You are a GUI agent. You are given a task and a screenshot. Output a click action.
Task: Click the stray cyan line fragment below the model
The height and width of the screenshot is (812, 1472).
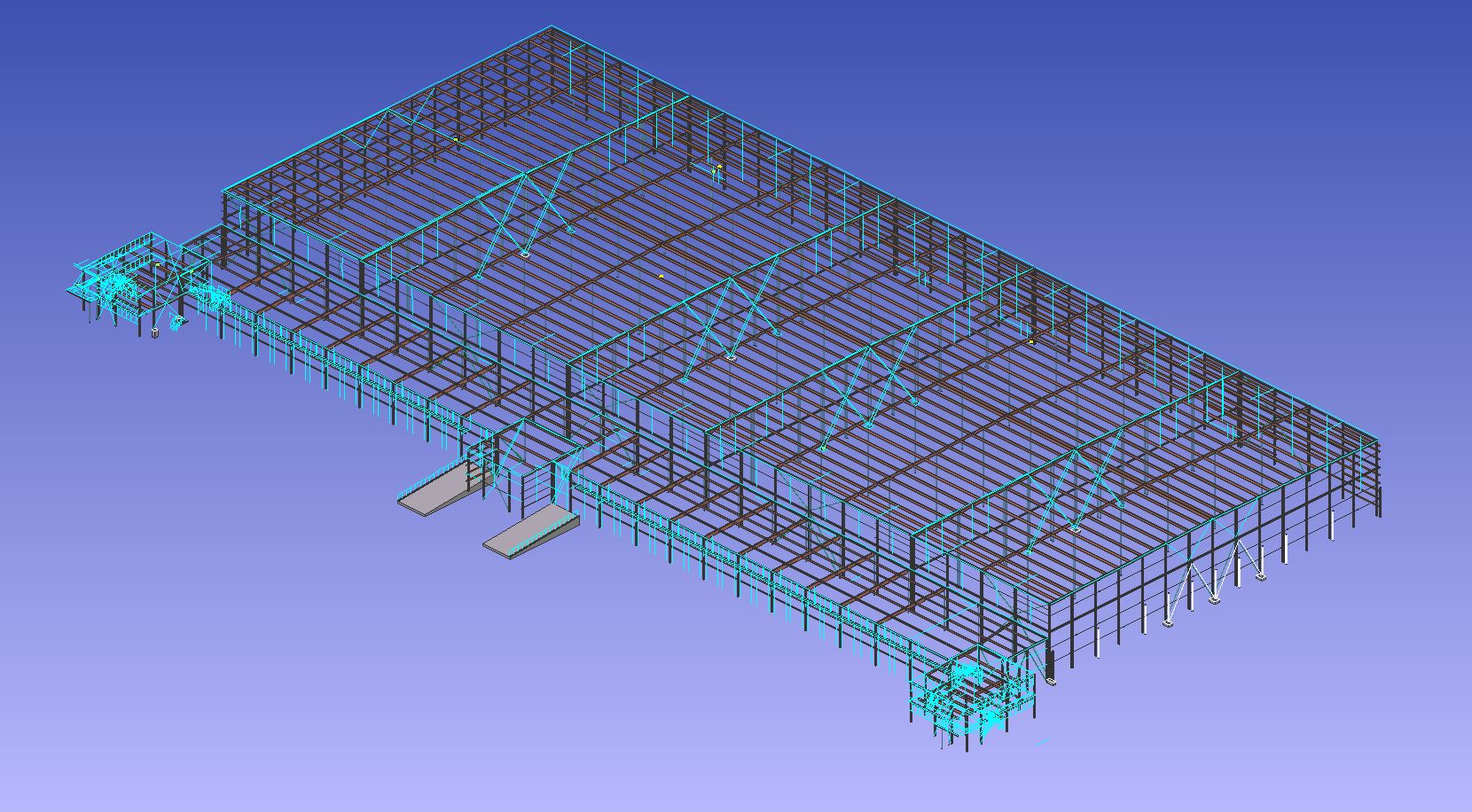[1041, 742]
